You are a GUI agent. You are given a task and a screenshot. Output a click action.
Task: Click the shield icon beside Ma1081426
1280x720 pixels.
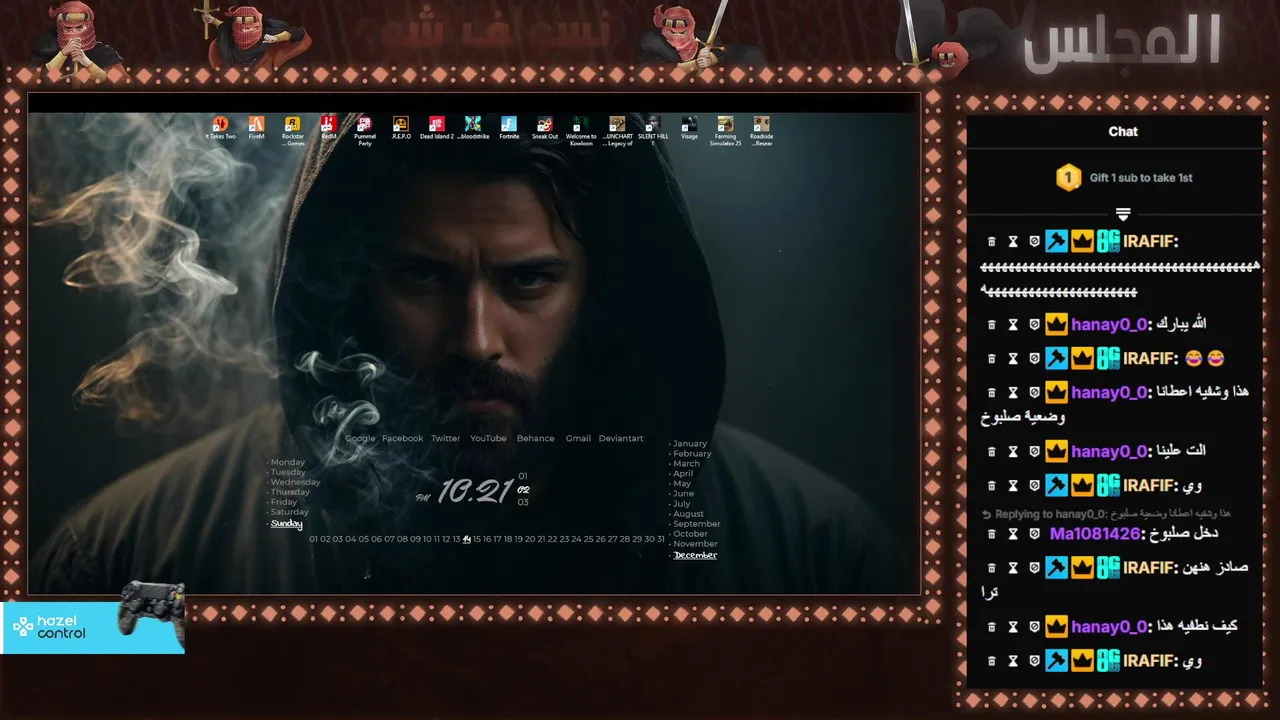point(1034,534)
